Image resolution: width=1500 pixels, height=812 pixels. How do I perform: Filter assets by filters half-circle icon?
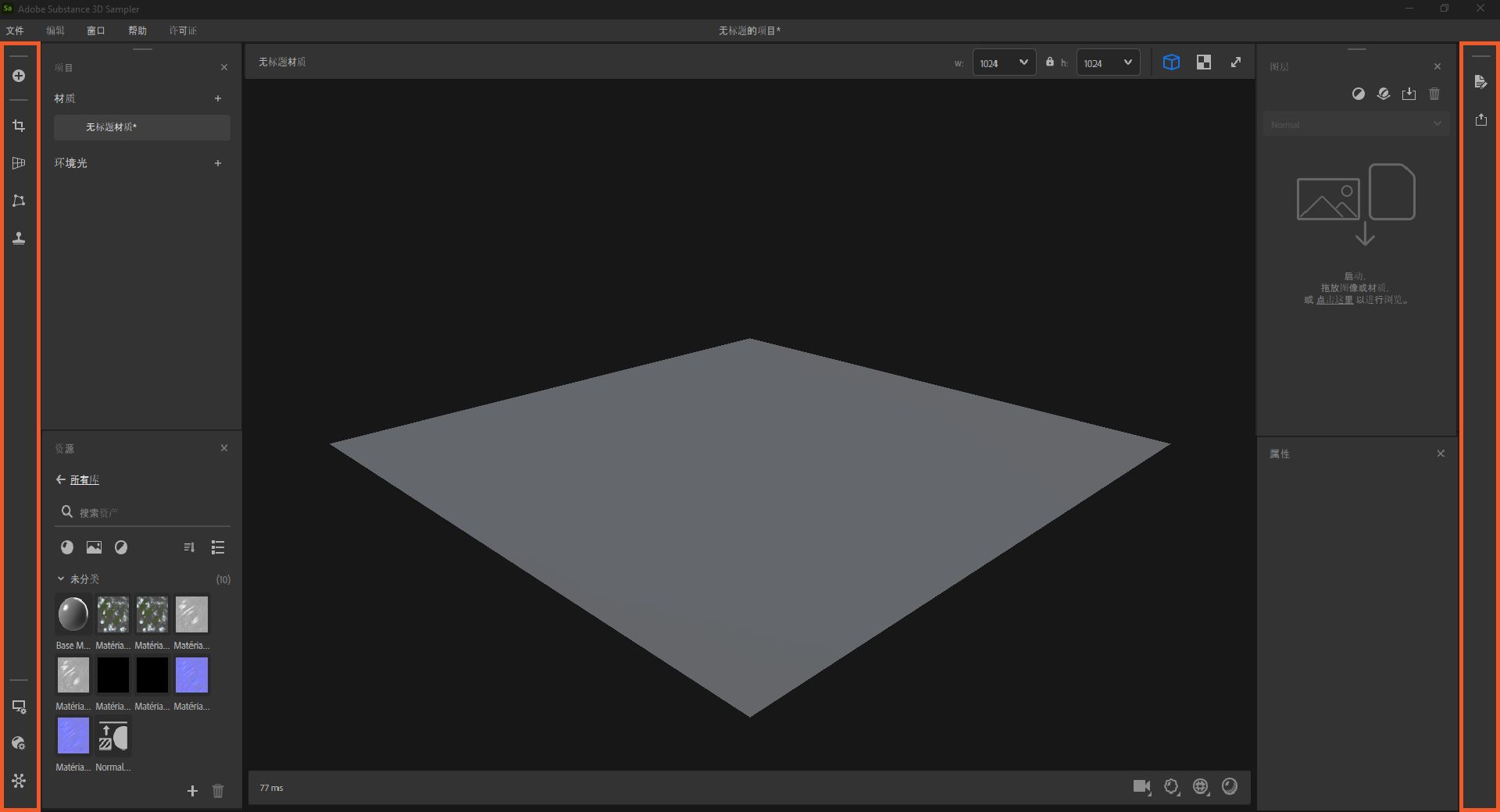coord(121,547)
